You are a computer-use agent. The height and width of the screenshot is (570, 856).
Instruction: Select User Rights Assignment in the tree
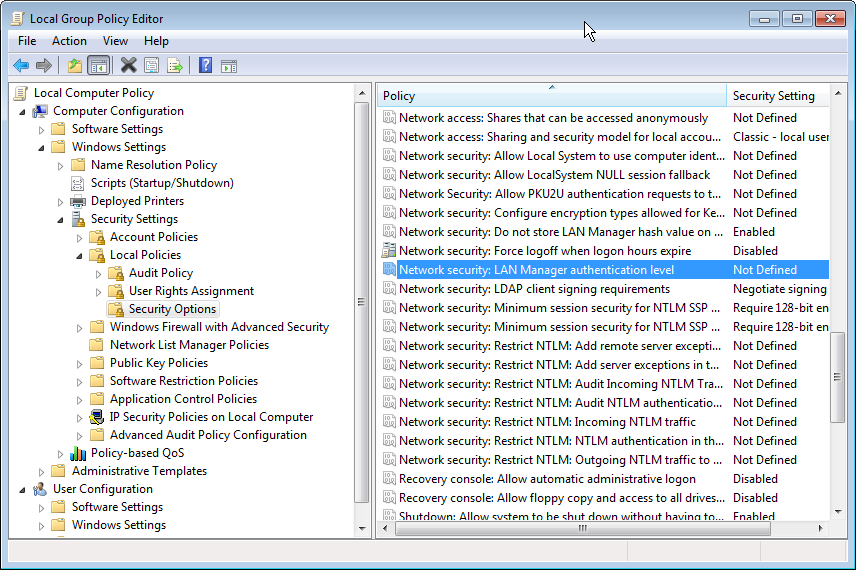(x=191, y=291)
